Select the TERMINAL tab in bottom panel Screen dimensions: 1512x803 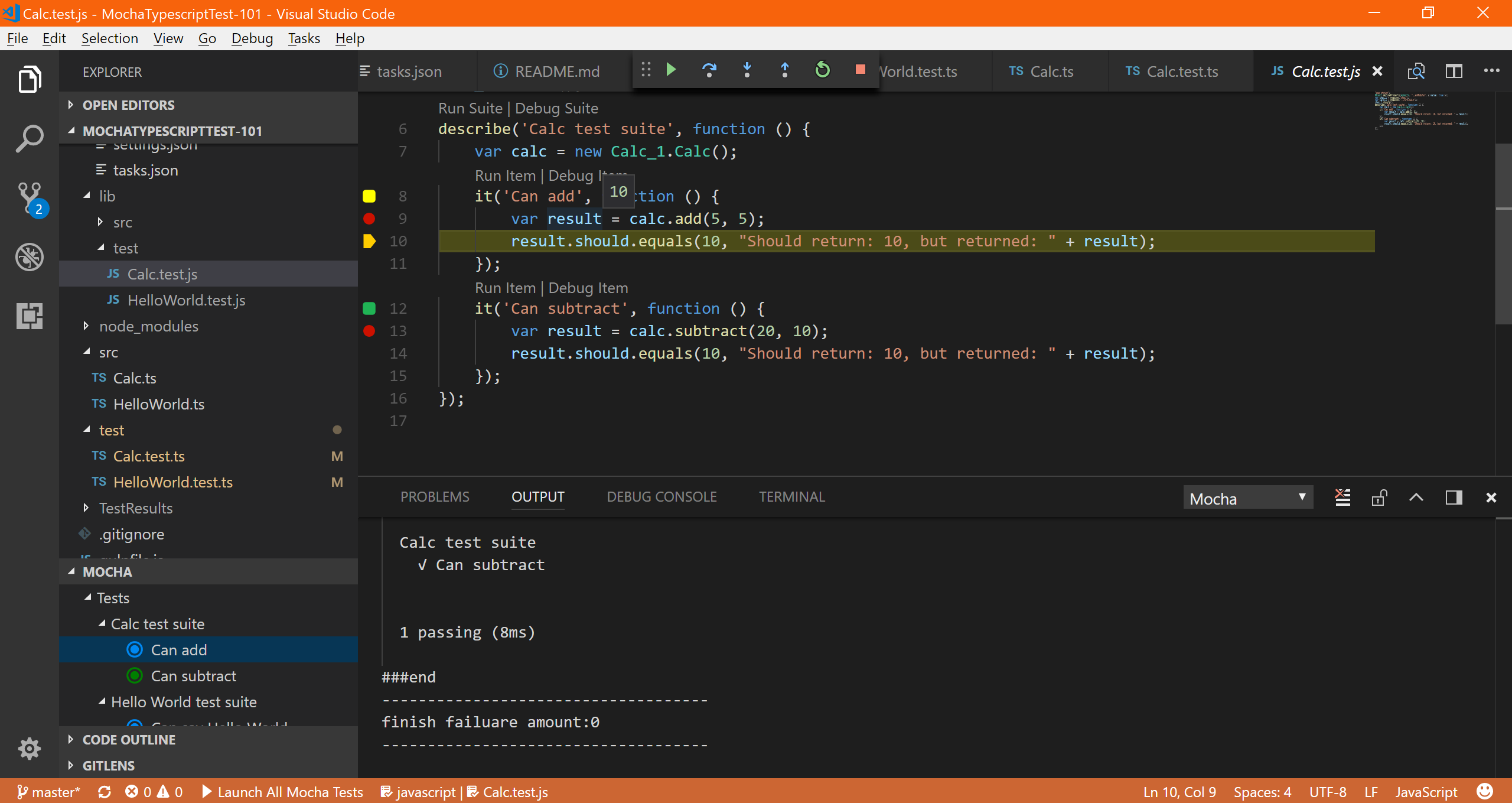click(791, 496)
